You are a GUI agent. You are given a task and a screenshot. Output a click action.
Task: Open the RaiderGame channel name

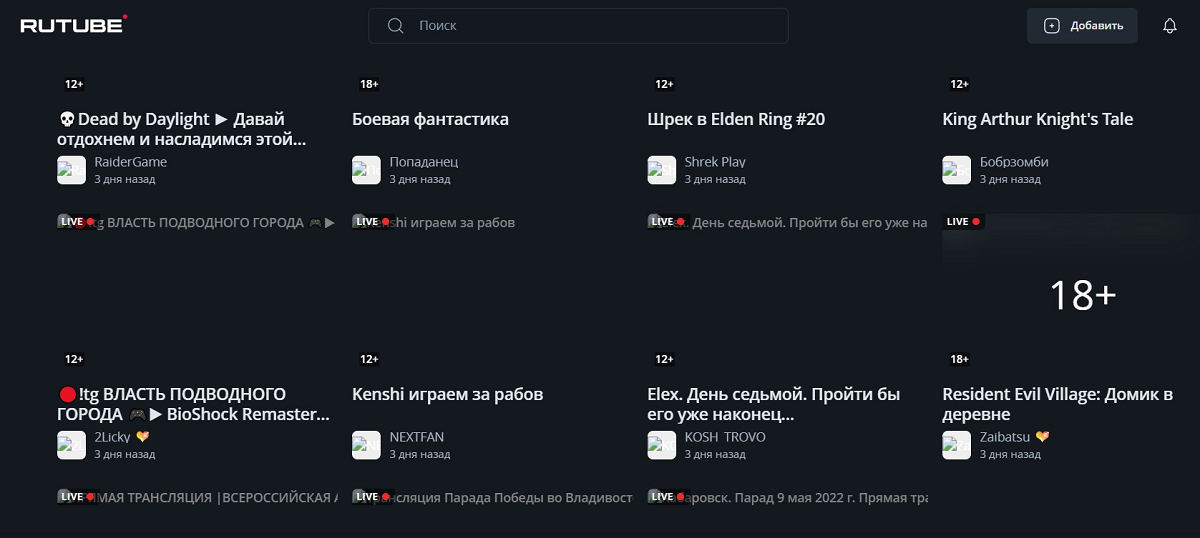(x=130, y=162)
